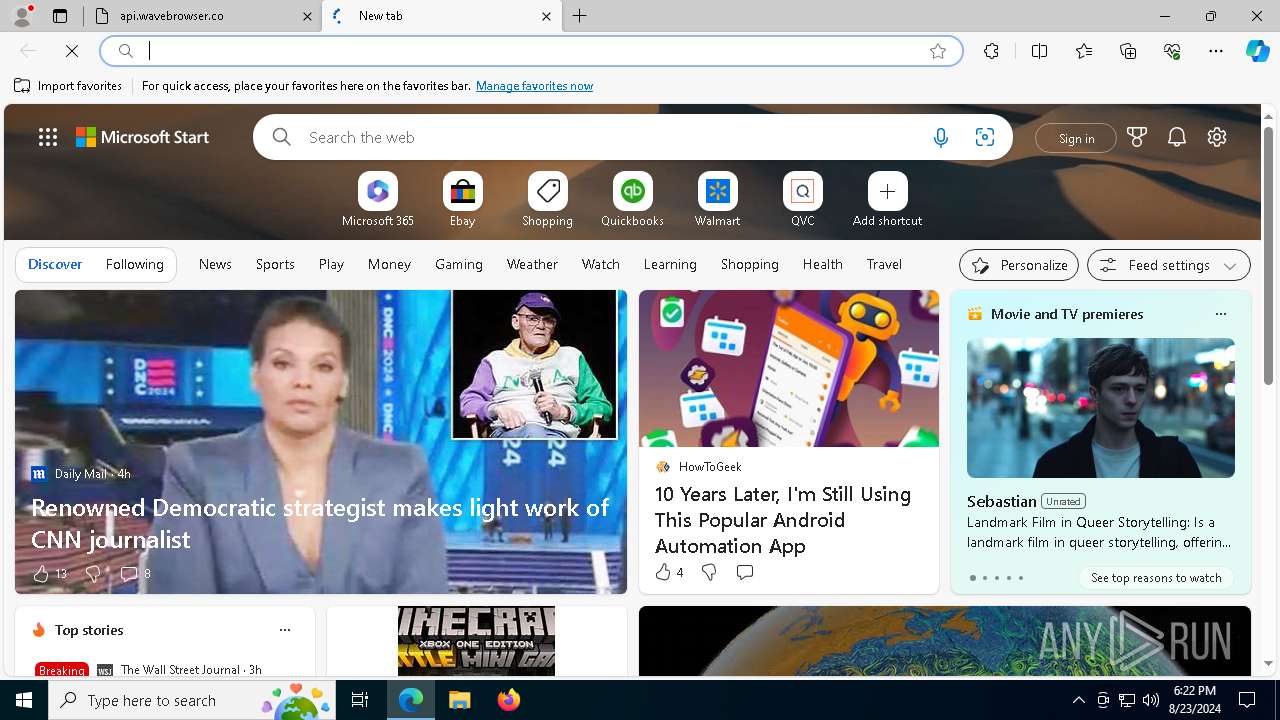Screen dimensions: 1280x720
Task: Close the New tab tab
Action: tap(546, 16)
